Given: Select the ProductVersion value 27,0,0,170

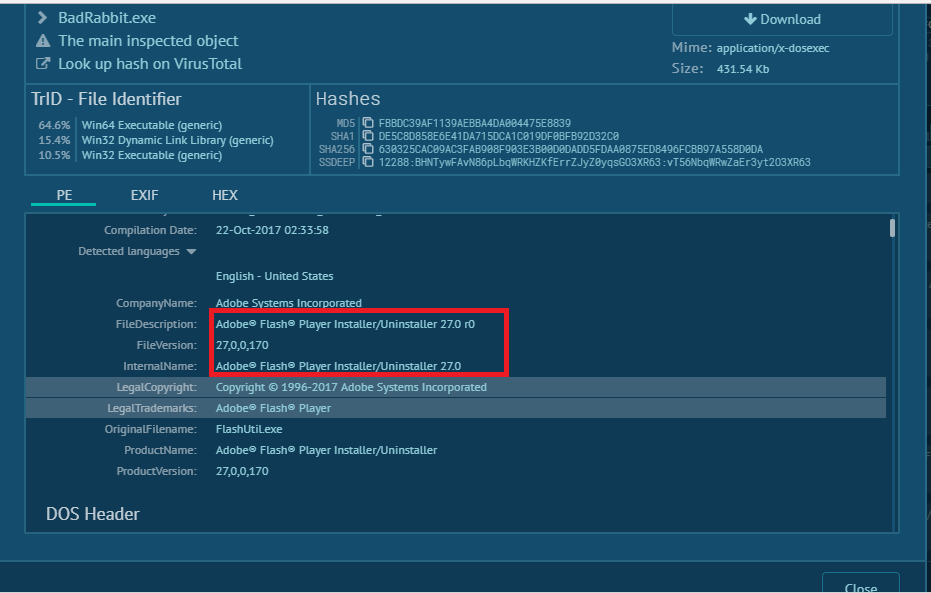Looking at the screenshot, I should point(242,471).
